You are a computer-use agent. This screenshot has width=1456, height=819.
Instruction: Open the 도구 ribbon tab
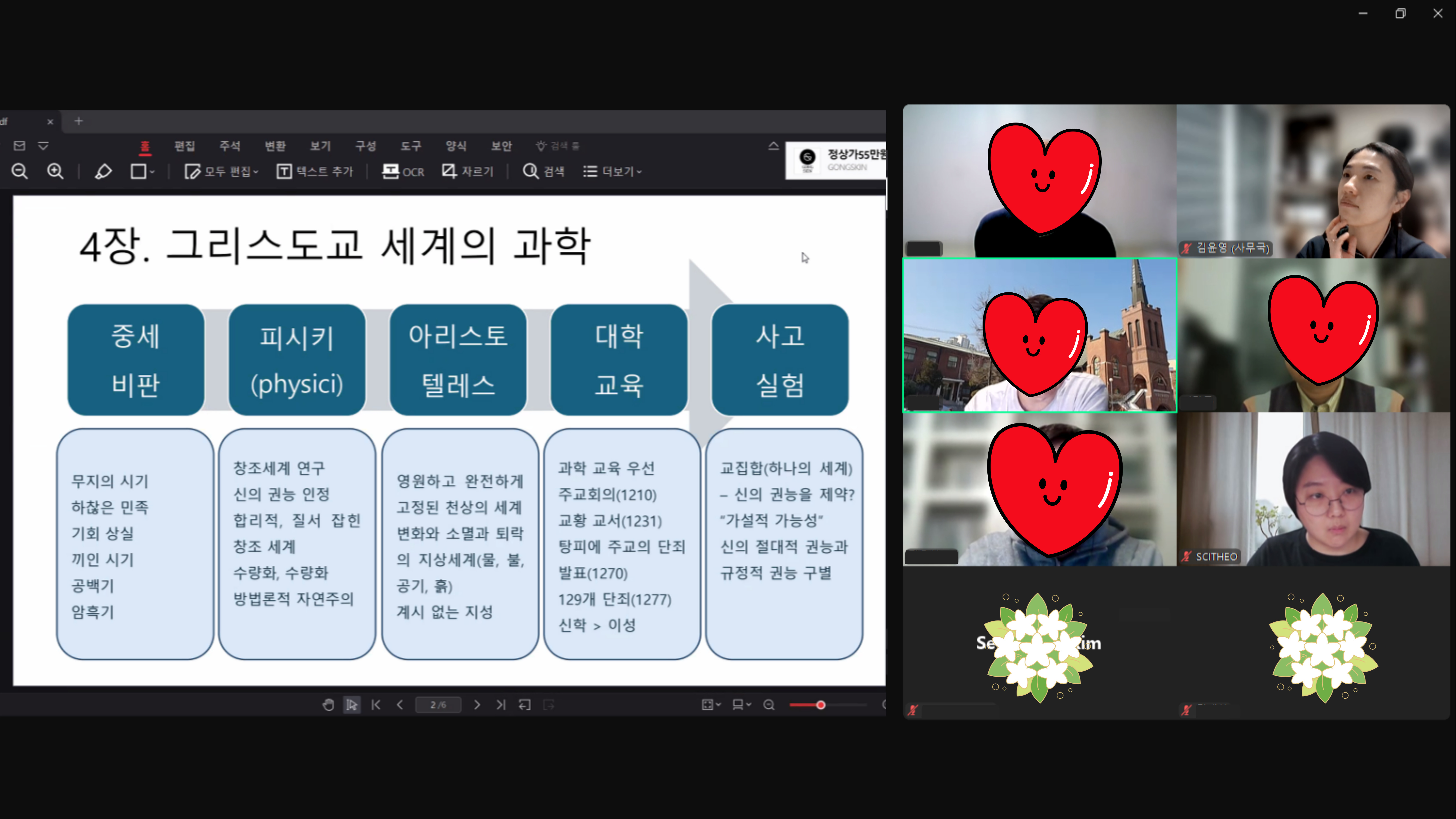click(411, 146)
